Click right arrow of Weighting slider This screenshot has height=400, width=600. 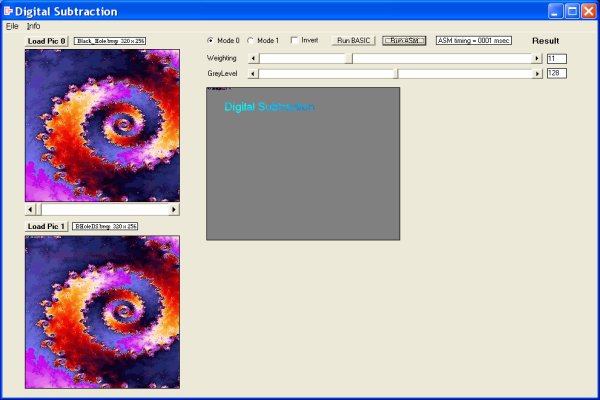click(538, 59)
